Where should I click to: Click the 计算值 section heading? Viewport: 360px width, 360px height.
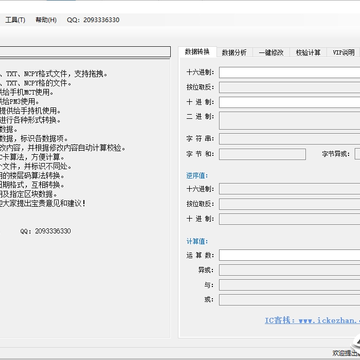tap(197, 241)
